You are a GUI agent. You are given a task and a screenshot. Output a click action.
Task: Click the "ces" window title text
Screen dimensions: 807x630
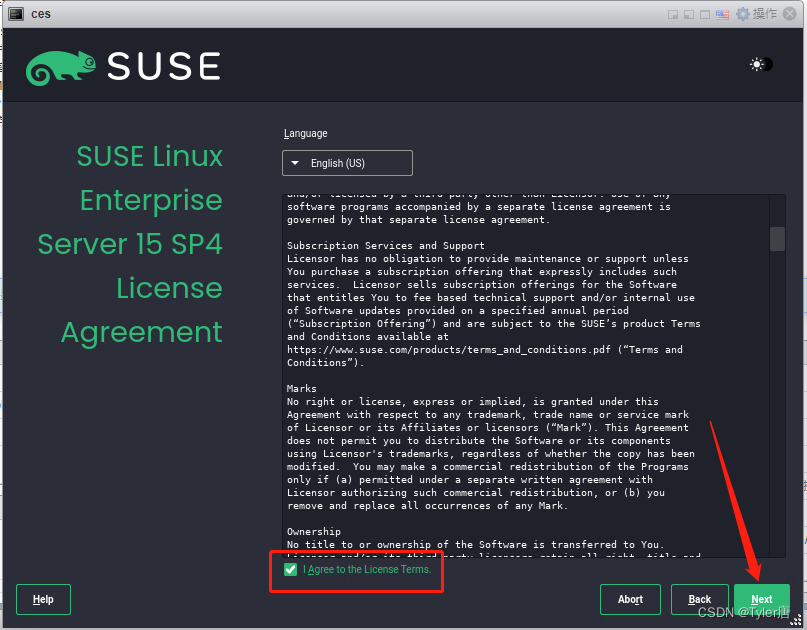coord(41,14)
